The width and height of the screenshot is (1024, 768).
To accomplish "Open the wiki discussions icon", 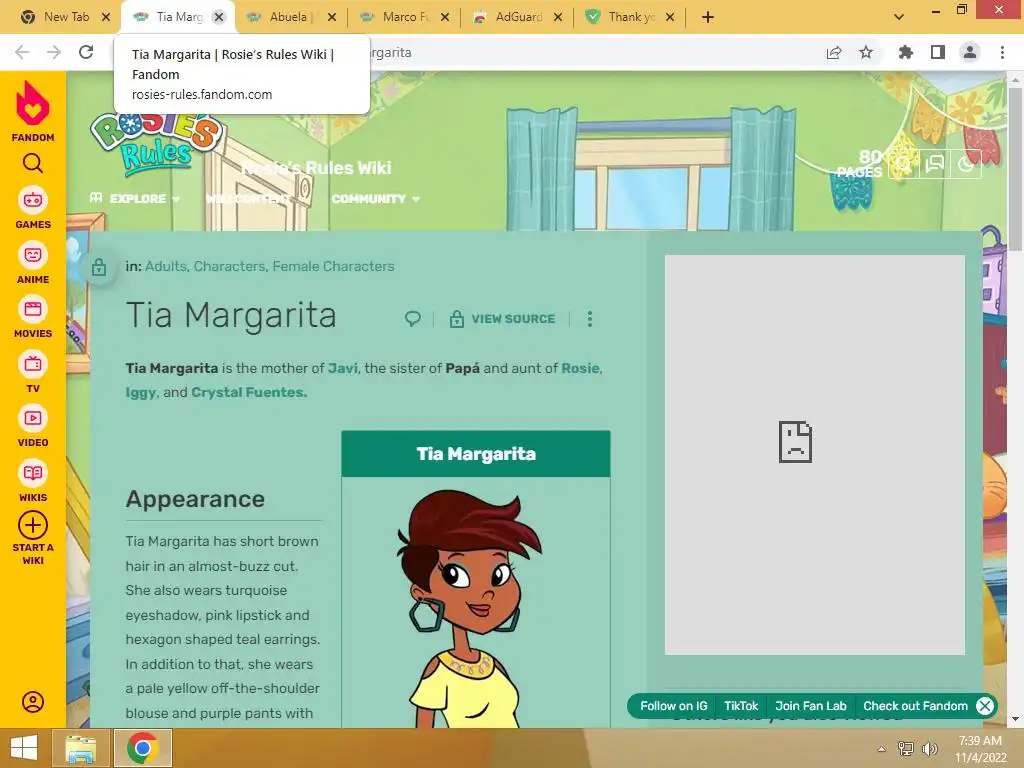I will click(935, 164).
